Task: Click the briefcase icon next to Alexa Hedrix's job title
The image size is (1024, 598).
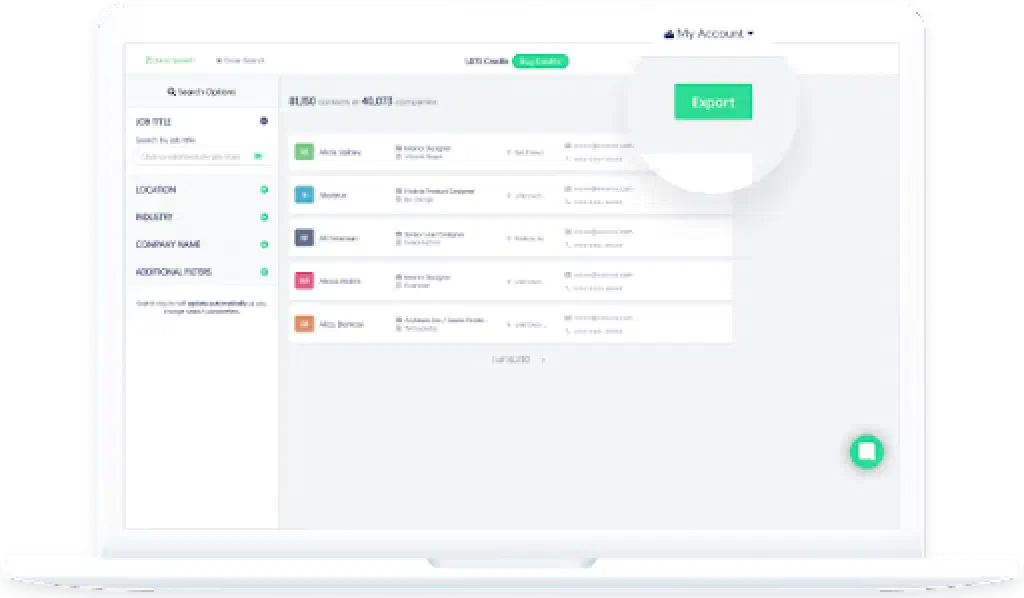Action: [x=398, y=277]
